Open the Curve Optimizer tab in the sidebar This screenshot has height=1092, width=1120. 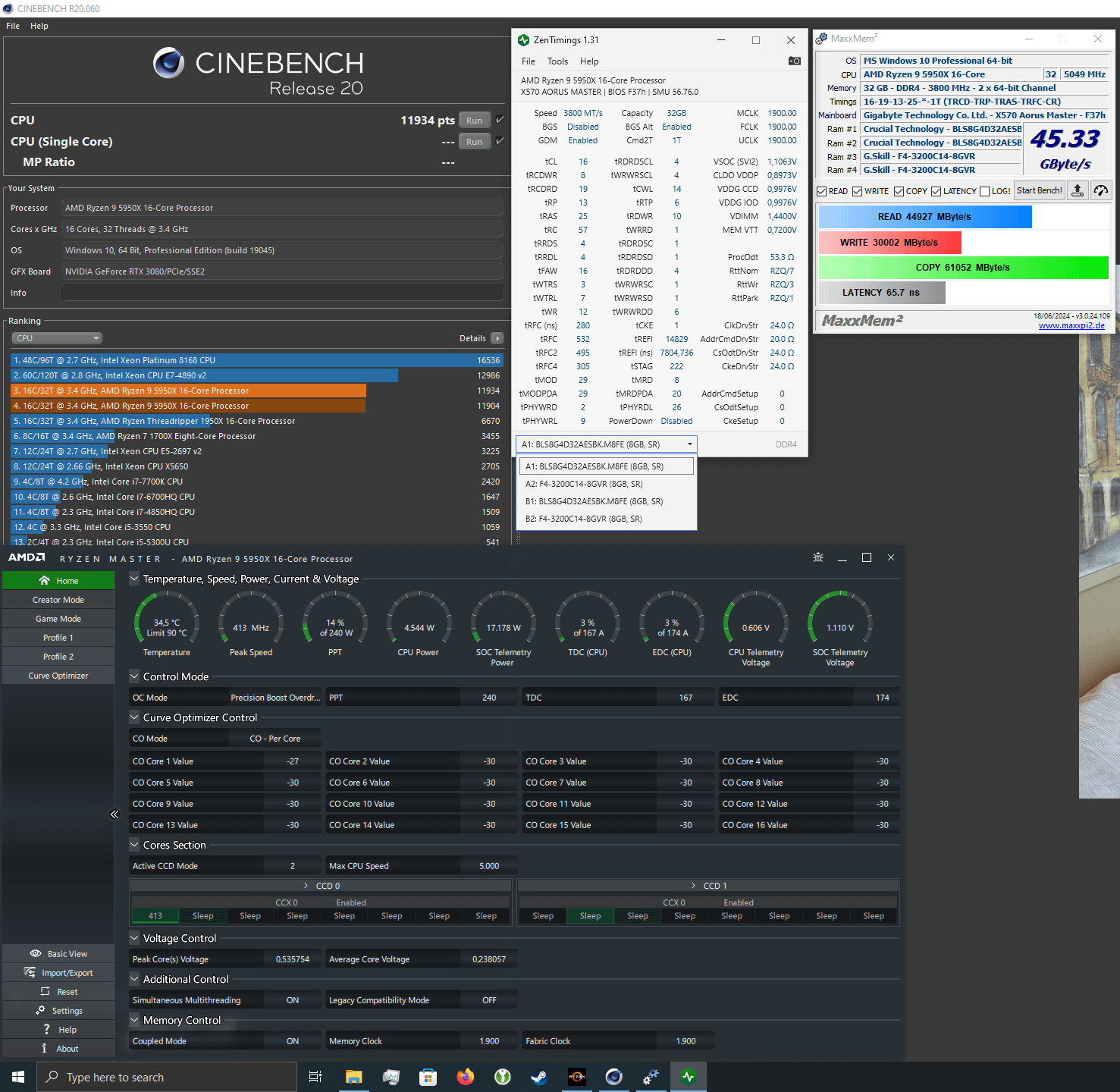(58, 676)
